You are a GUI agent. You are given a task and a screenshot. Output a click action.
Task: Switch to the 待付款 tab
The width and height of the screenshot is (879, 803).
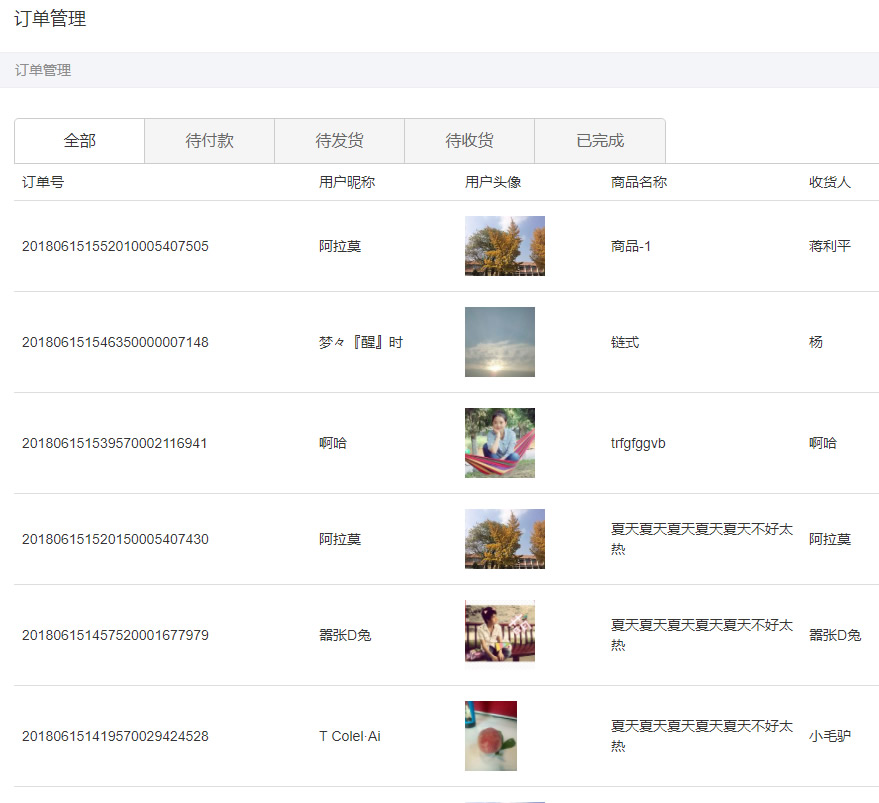(210, 141)
